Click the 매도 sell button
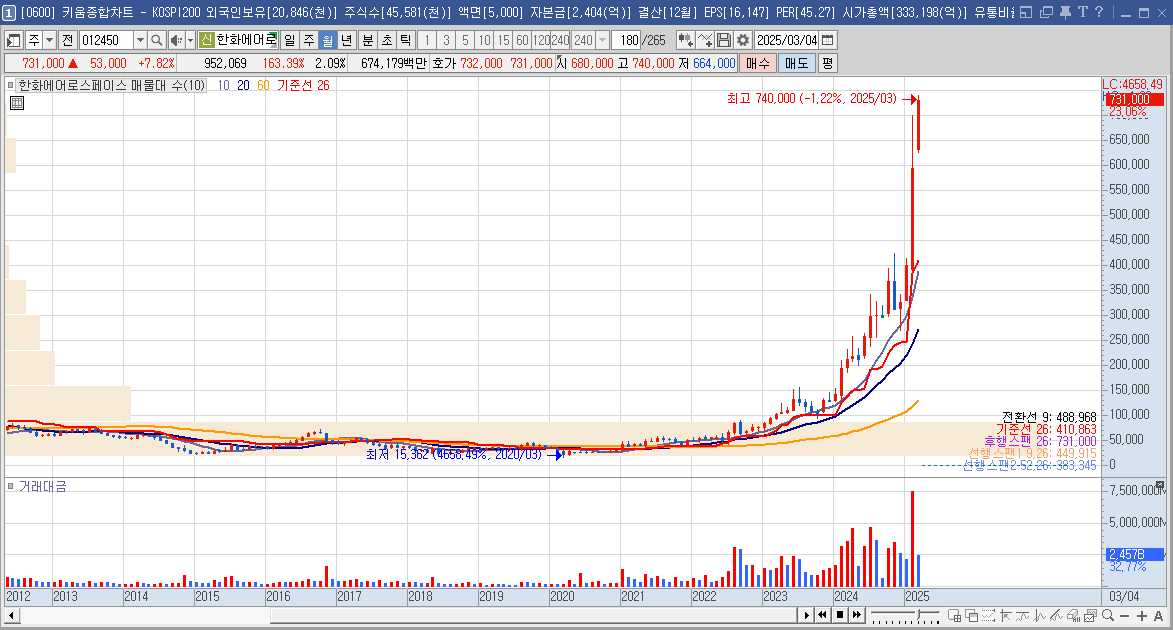This screenshot has height=630, width=1173. tap(796, 64)
